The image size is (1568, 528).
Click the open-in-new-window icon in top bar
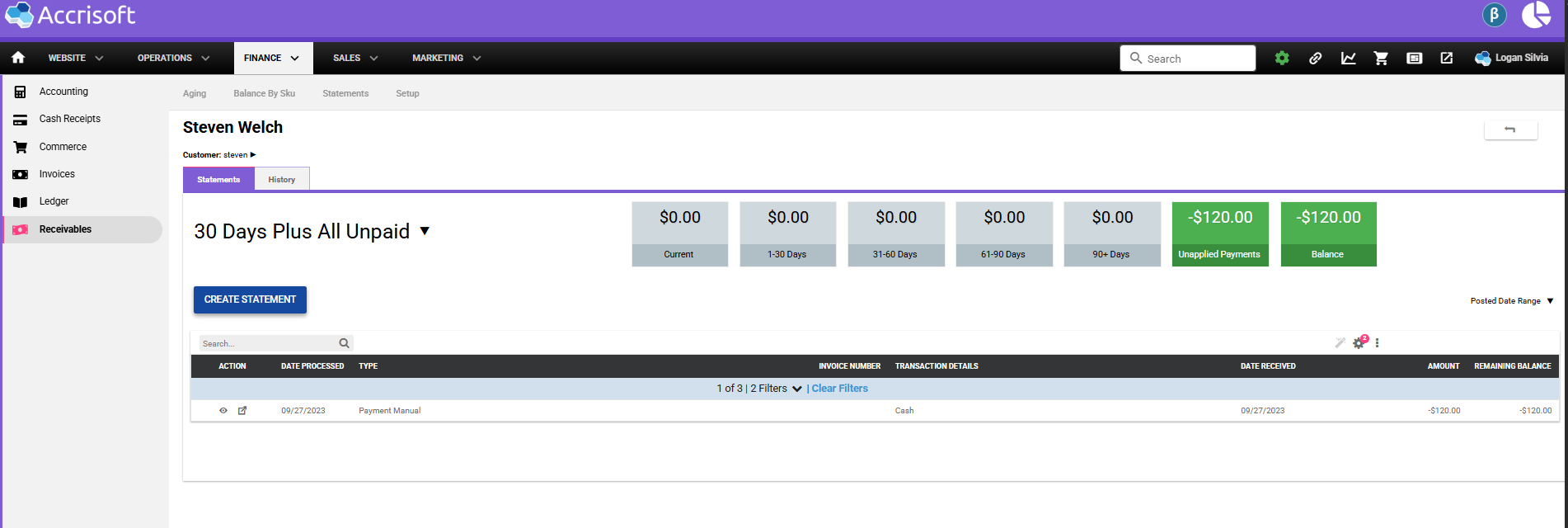click(x=1446, y=58)
